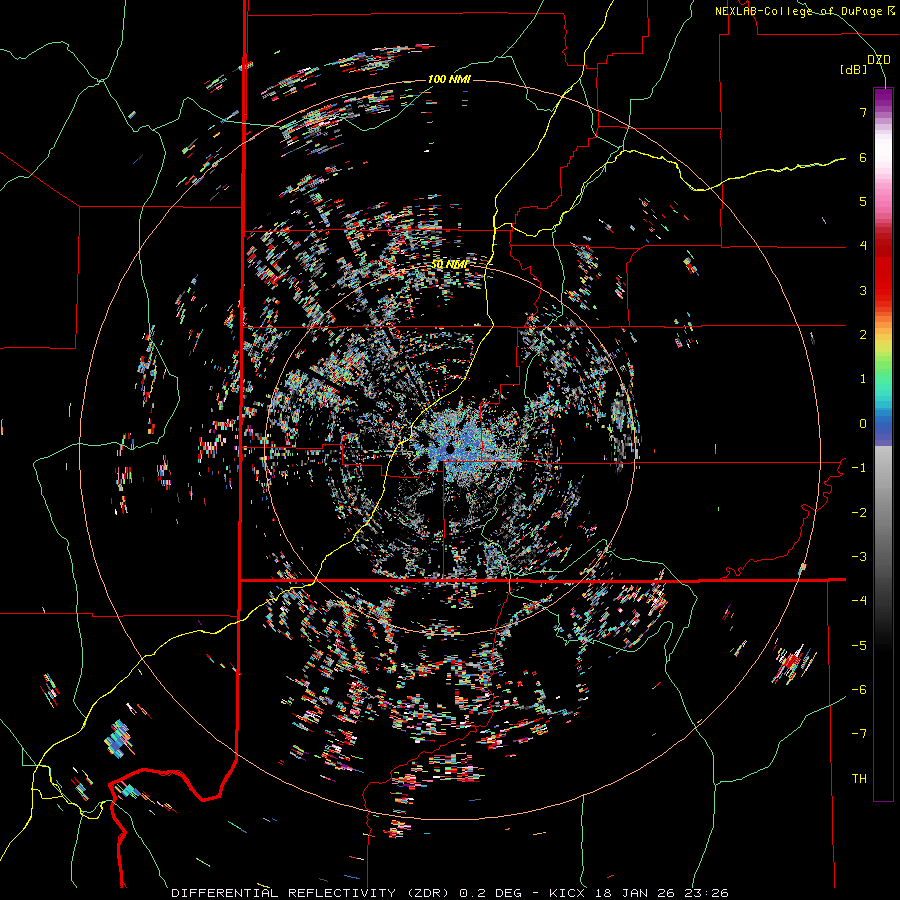900x900 pixels.
Task: Click the differential reflectivity color scale bar
Action: pos(883,444)
